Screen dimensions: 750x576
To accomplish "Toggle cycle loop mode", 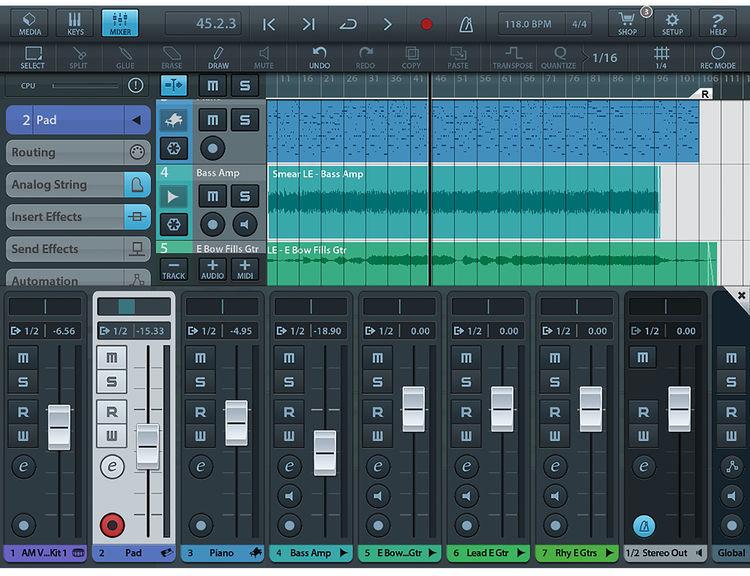I will click(x=348, y=24).
